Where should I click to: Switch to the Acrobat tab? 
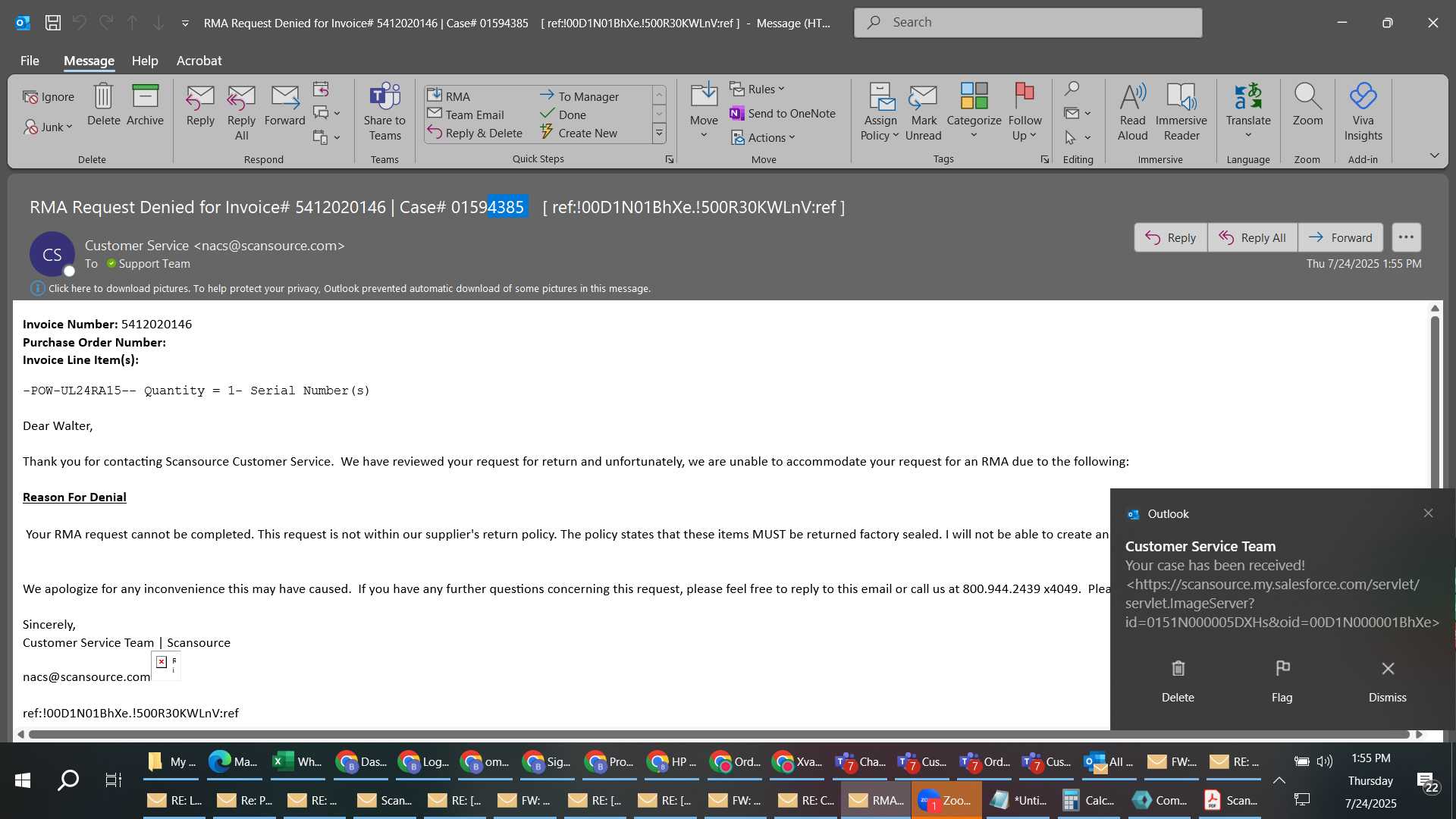pyautogui.click(x=199, y=61)
